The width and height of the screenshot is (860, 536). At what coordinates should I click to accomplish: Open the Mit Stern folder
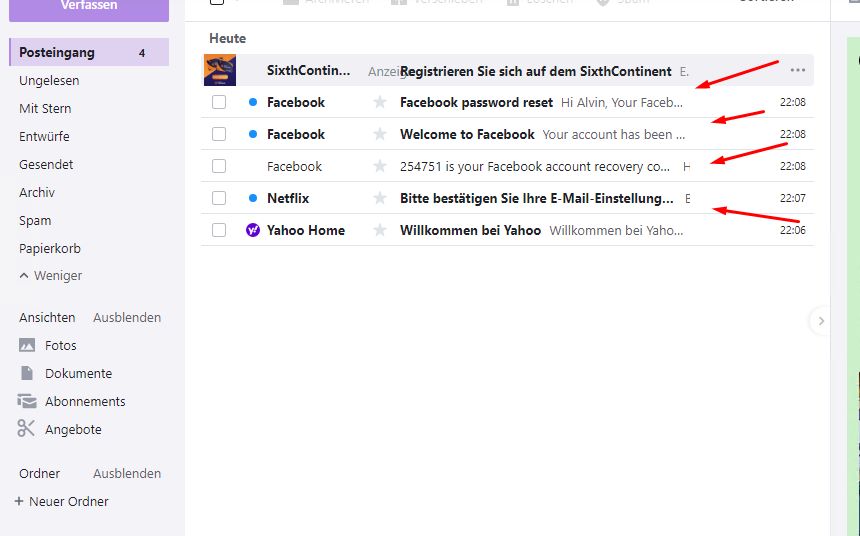click(45, 109)
